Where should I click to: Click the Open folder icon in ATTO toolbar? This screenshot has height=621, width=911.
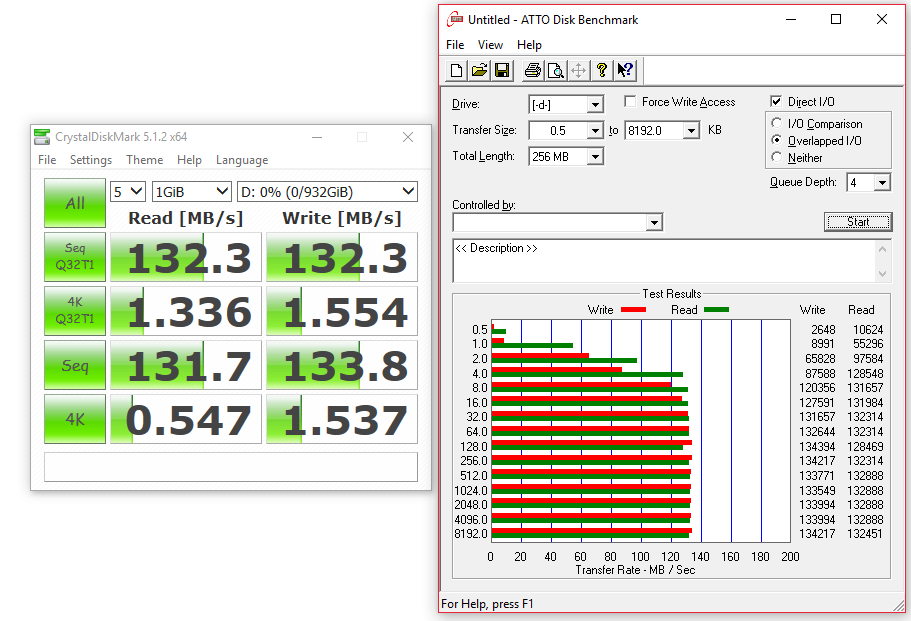click(x=479, y=70)
